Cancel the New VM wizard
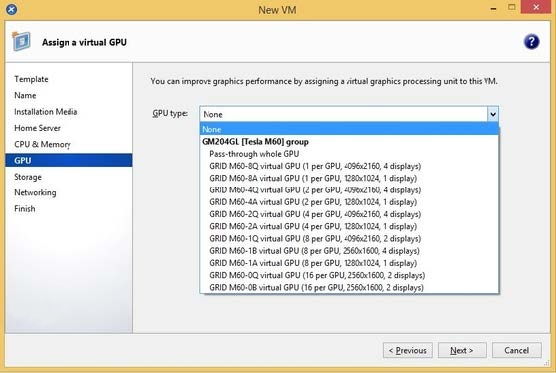This screenshot has height=373, width=556. (x=517, y=350)
